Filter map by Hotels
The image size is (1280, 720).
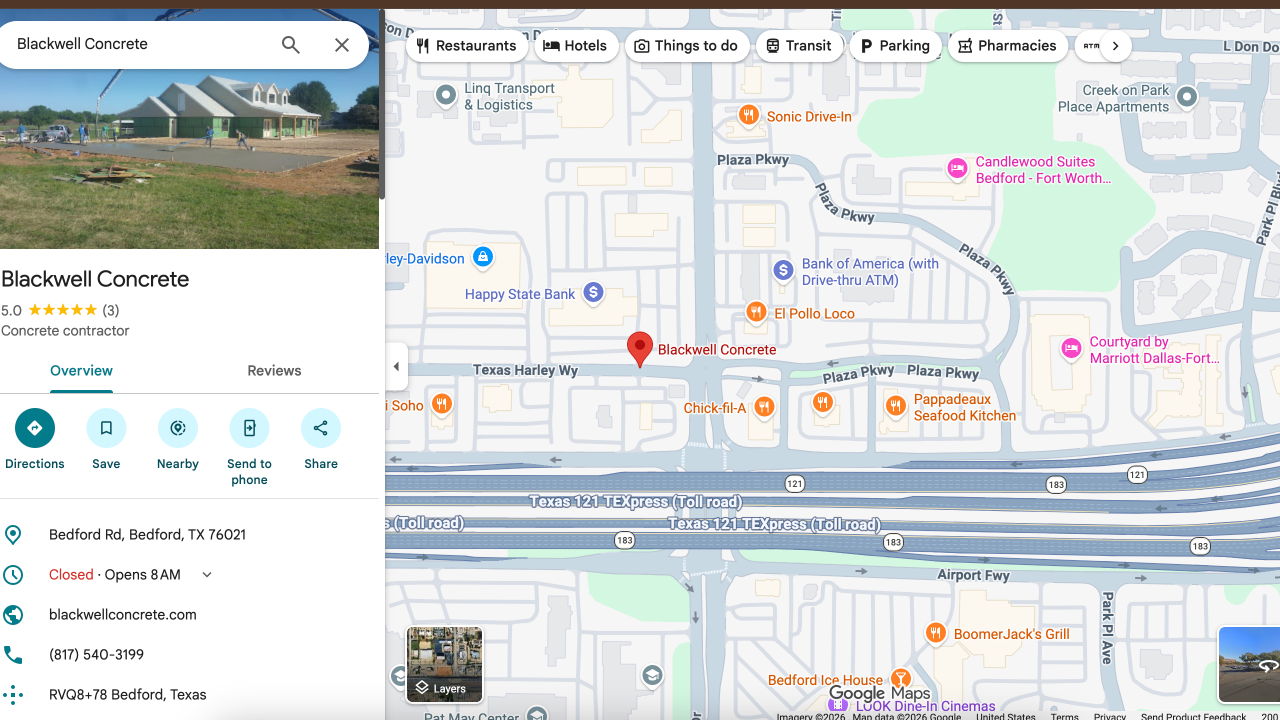[577, 46]
